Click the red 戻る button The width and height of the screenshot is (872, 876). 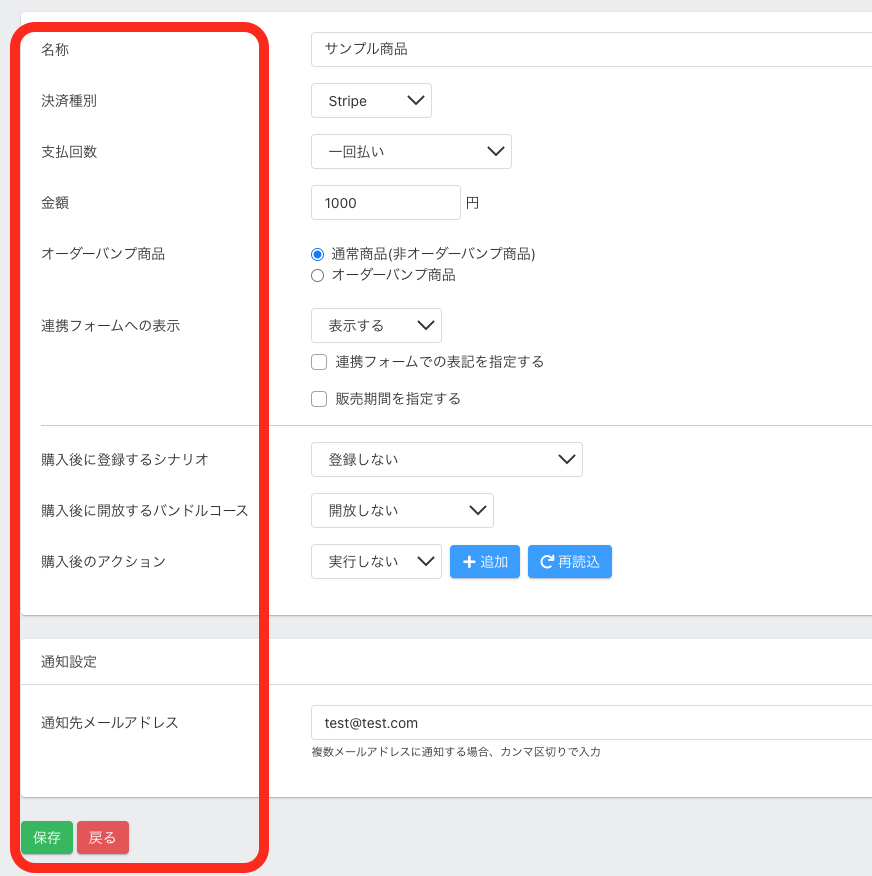tap(103, 838)
